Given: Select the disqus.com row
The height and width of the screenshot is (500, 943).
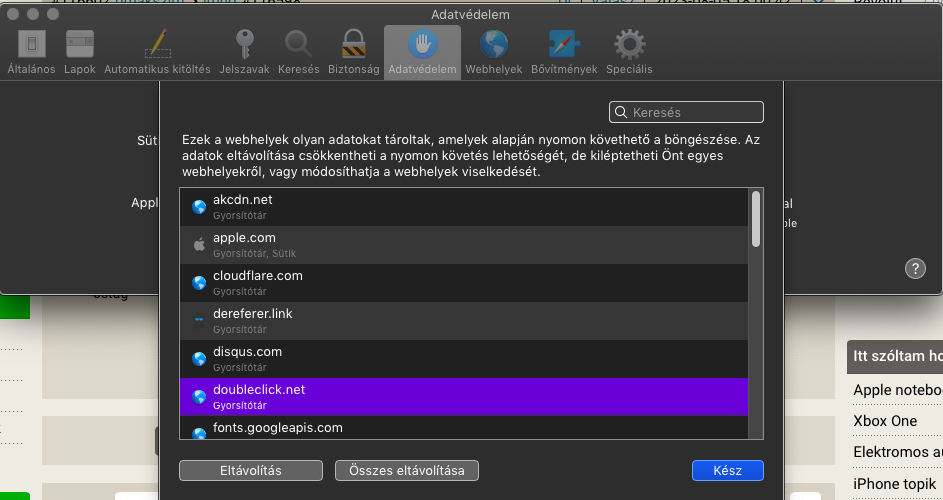Looking at the screenshot, I should coord(463,359).
